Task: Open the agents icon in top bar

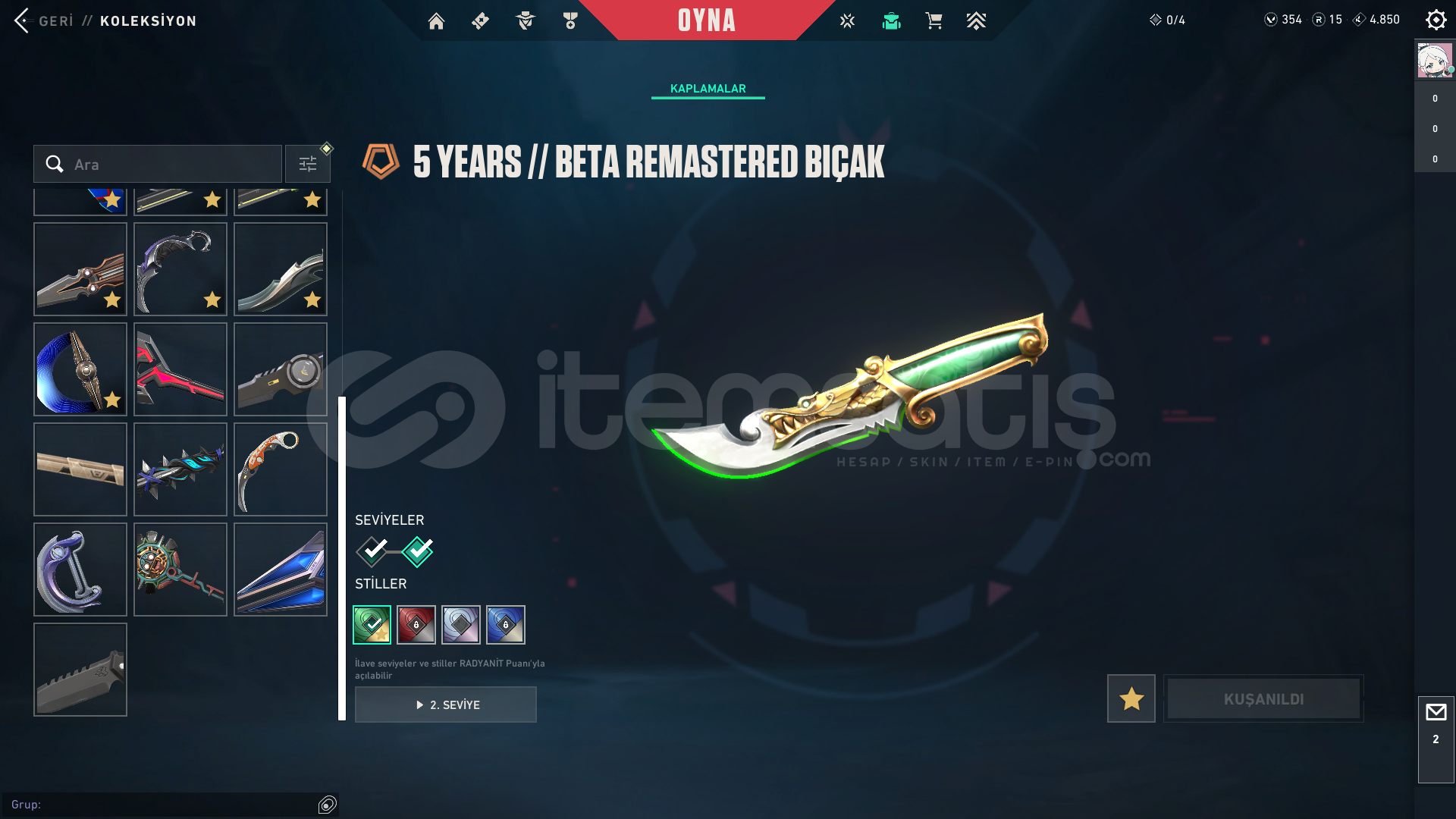Action: coord(525,21)
